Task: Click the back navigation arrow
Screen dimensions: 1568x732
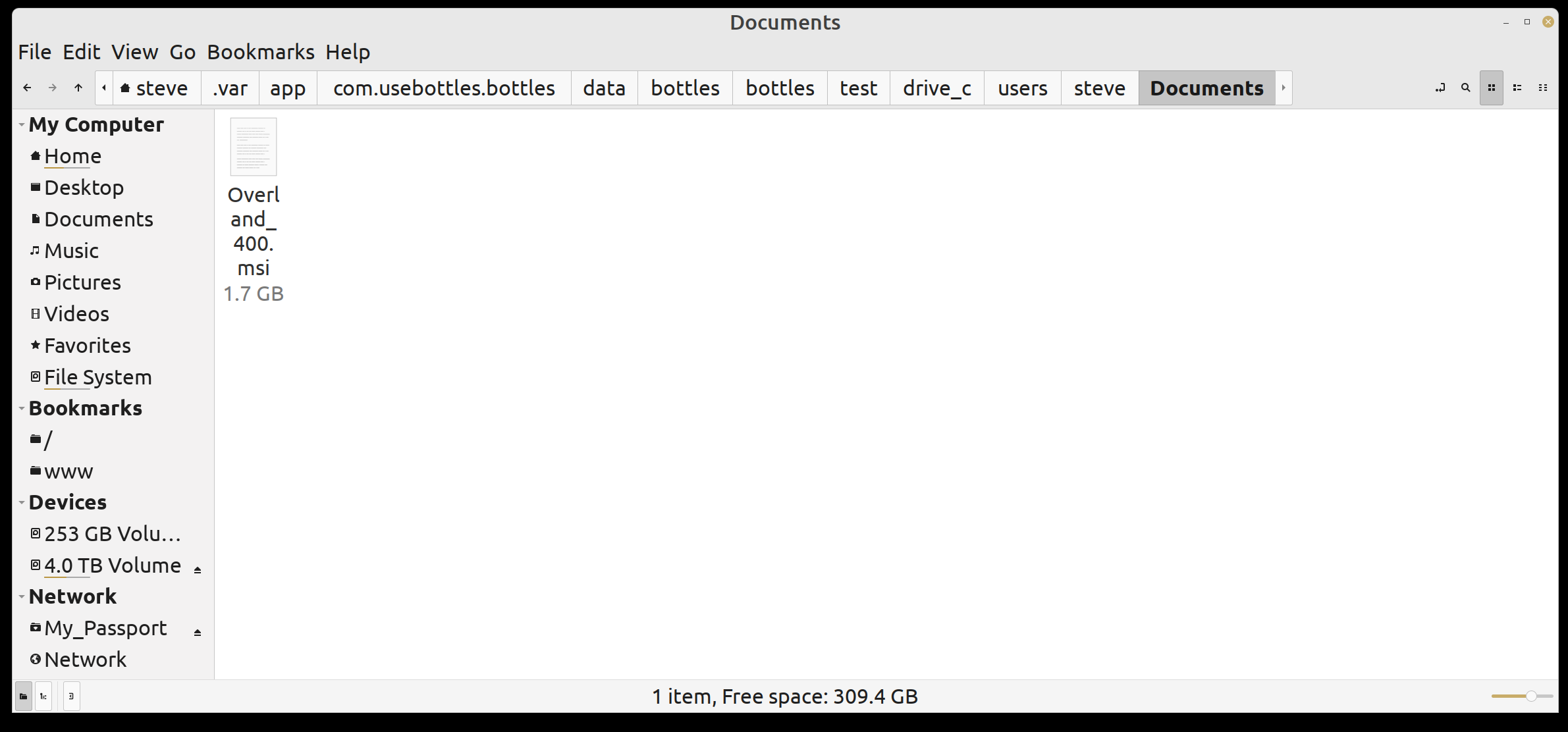Action: point(27,87)
